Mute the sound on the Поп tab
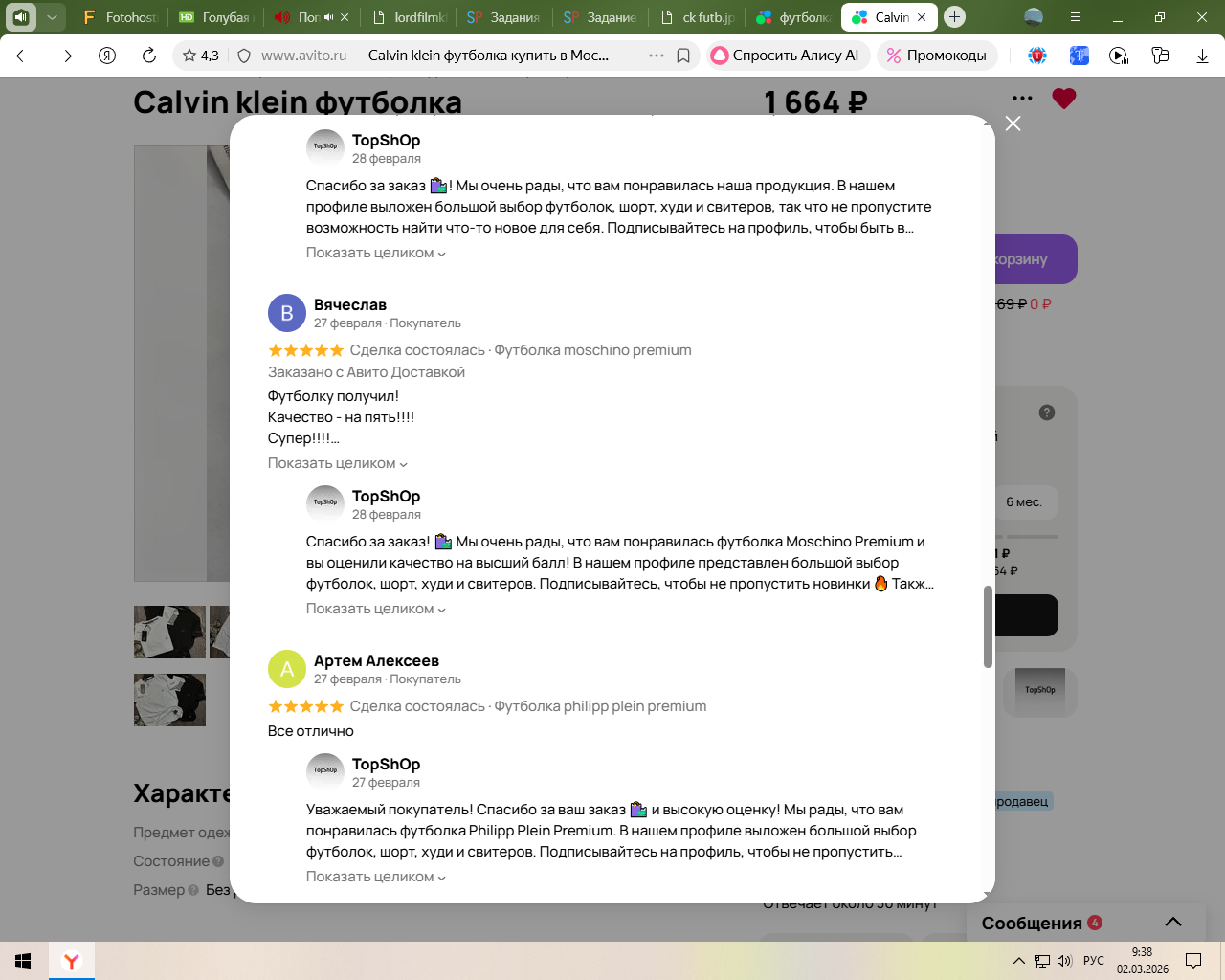The height and width of the screenshot is (980, 1225). [328, 17]
